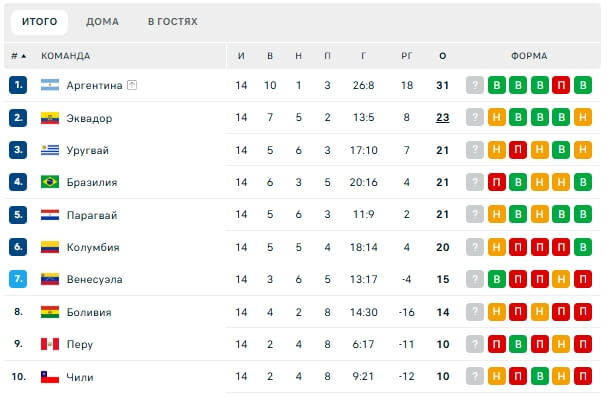The width and height of the screenshot is (612, 402).
Task: Sort standings by the РГ goal difference header
Action: pyautogui.click(x=406, y=56)
